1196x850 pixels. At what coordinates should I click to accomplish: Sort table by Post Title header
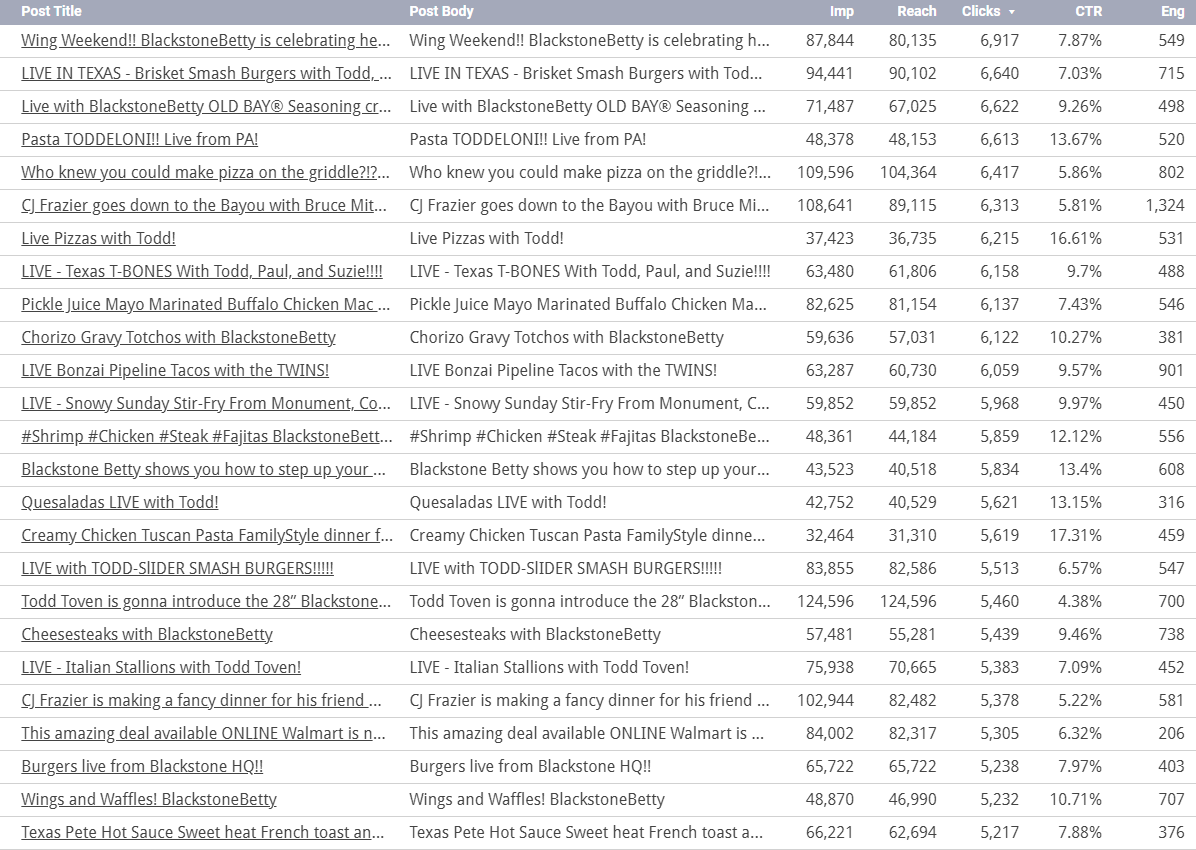(51, 11)
